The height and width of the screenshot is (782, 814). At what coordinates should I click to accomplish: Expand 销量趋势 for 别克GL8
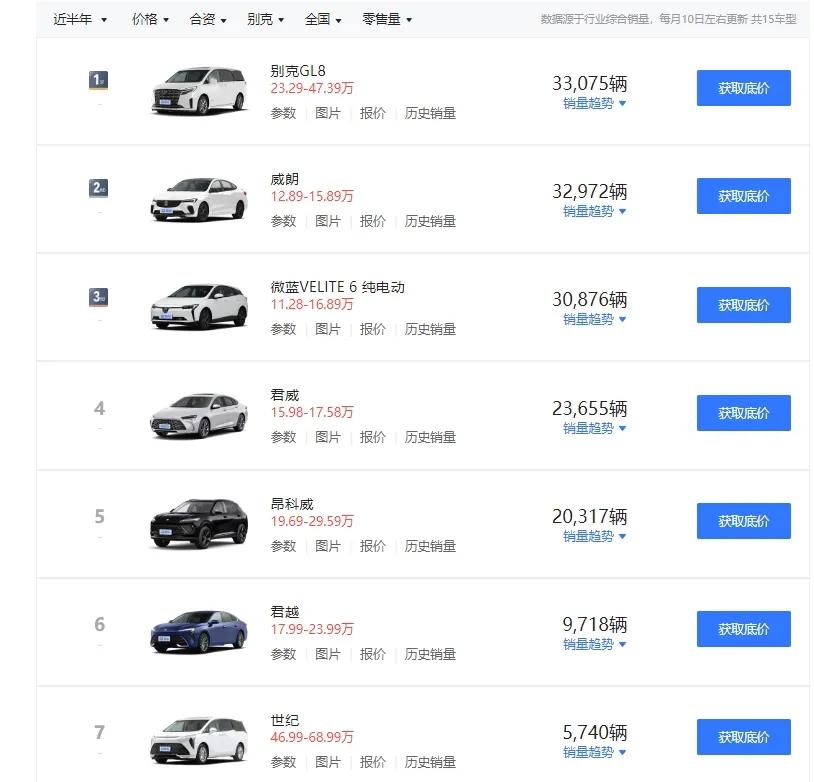[x=594, y=103]
